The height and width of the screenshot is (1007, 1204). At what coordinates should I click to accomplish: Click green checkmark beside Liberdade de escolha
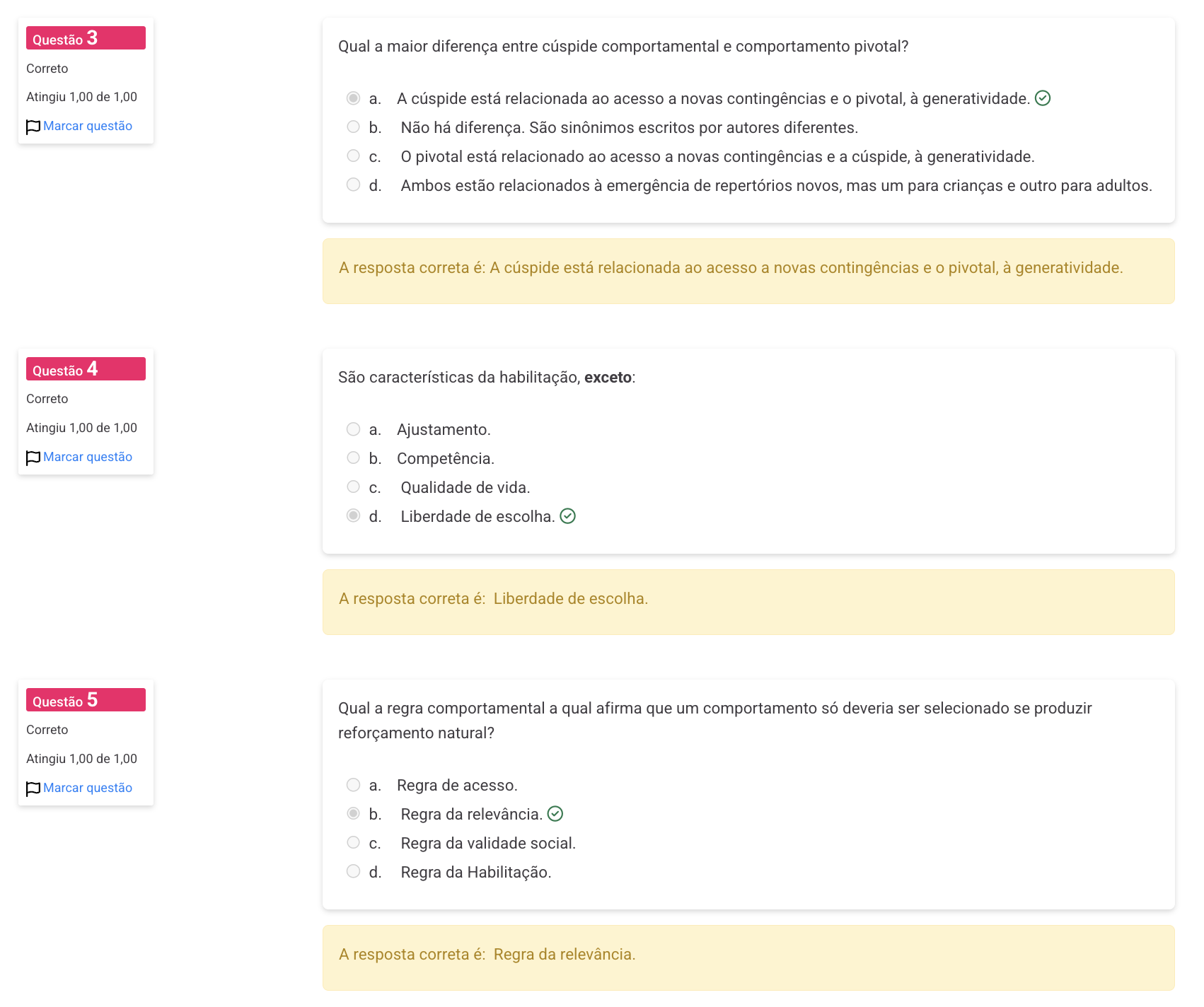click(567, 516)
